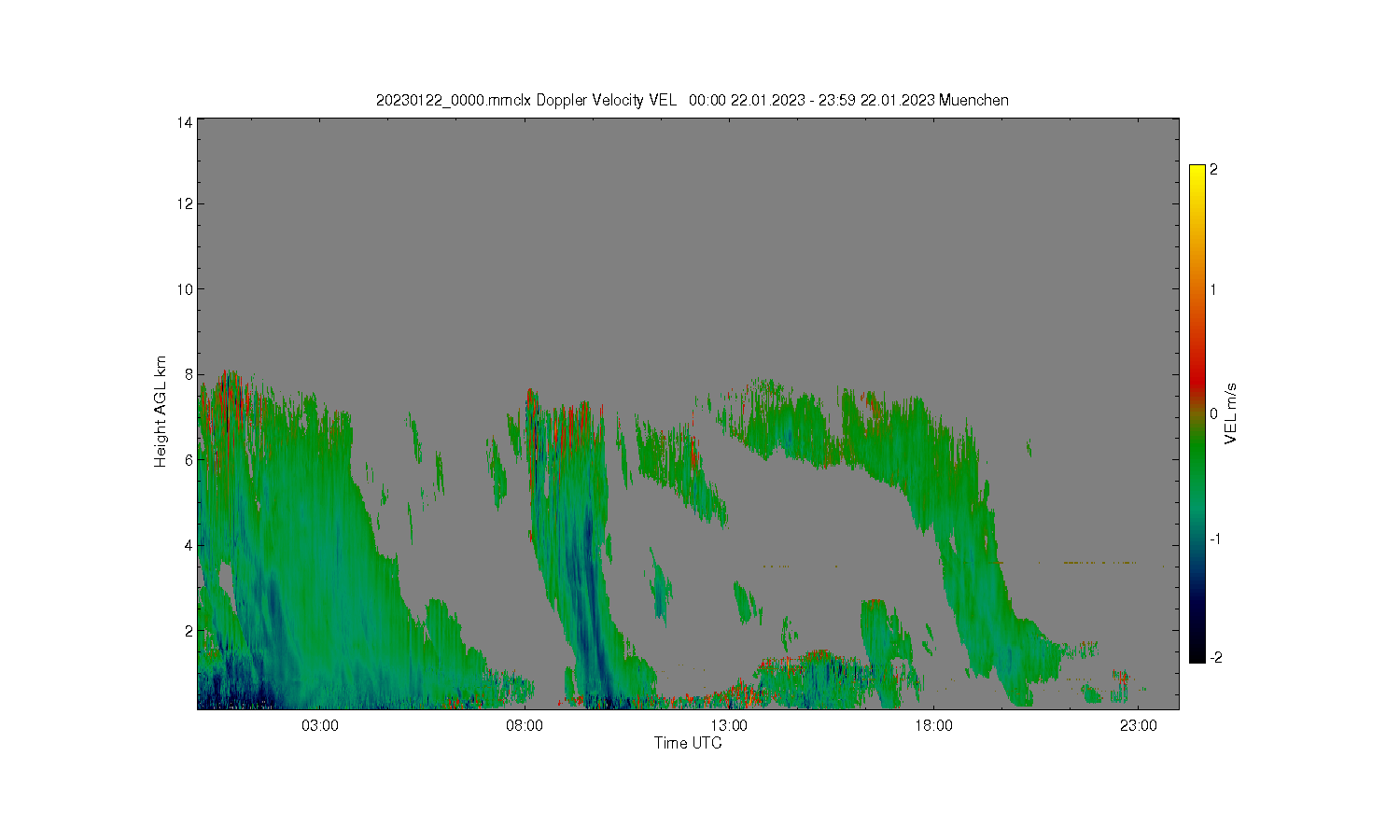Click the yellow top of the velocity colorbar
1400x840 pixels.
click(1197, 173)
